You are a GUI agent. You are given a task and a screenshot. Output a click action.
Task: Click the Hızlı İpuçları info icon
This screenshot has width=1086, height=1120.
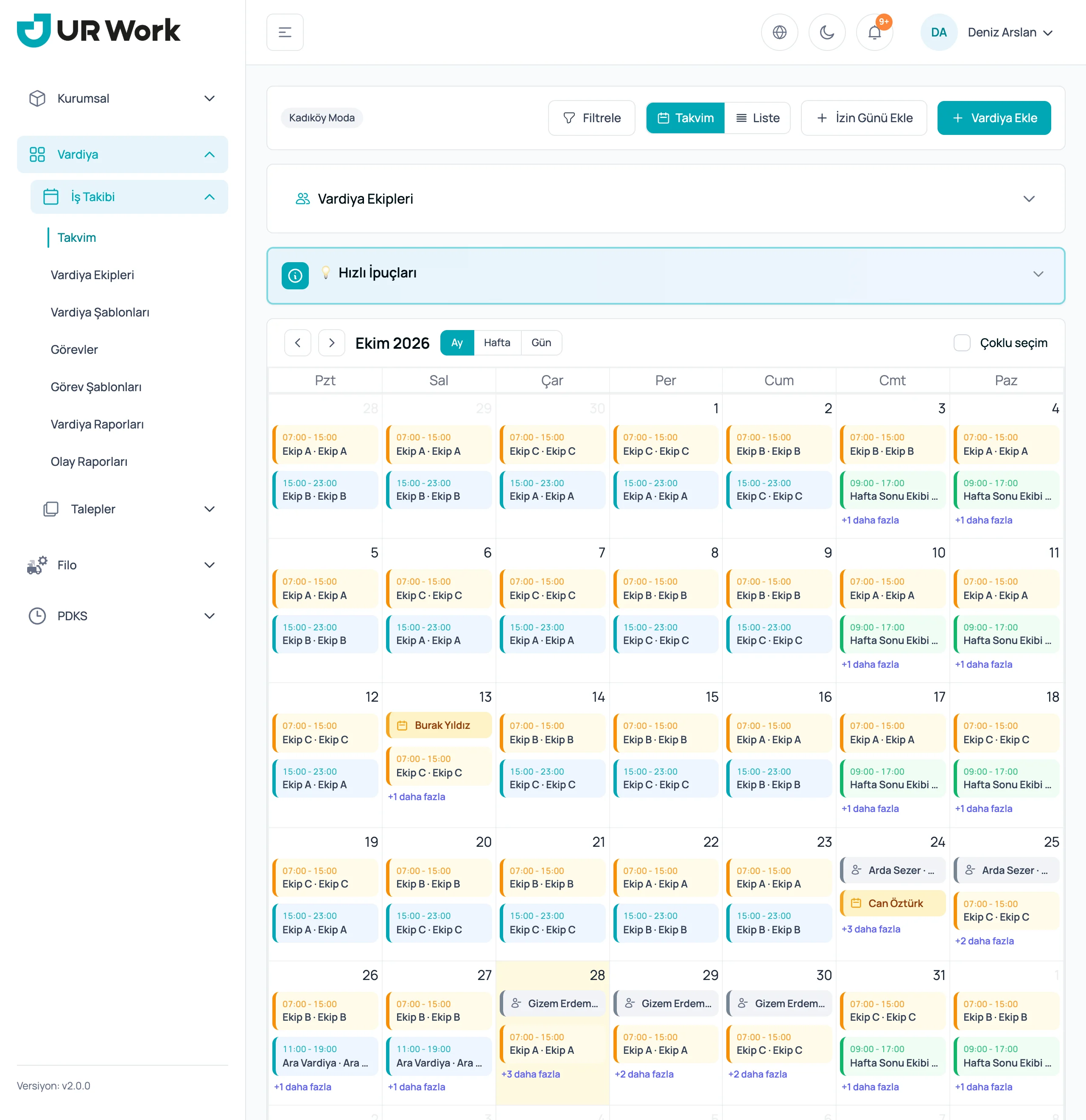(x=295, y=276)
